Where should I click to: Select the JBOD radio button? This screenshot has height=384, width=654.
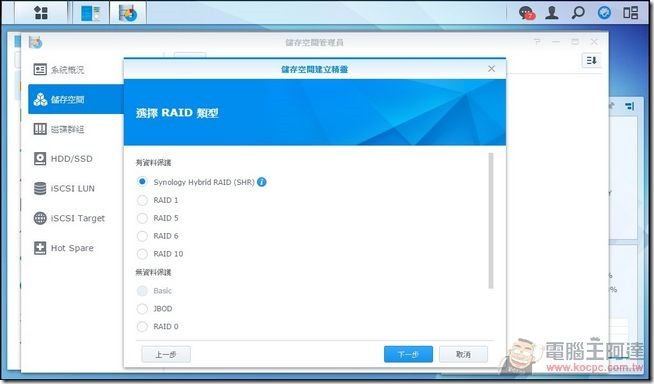click(x=142, y=309)
